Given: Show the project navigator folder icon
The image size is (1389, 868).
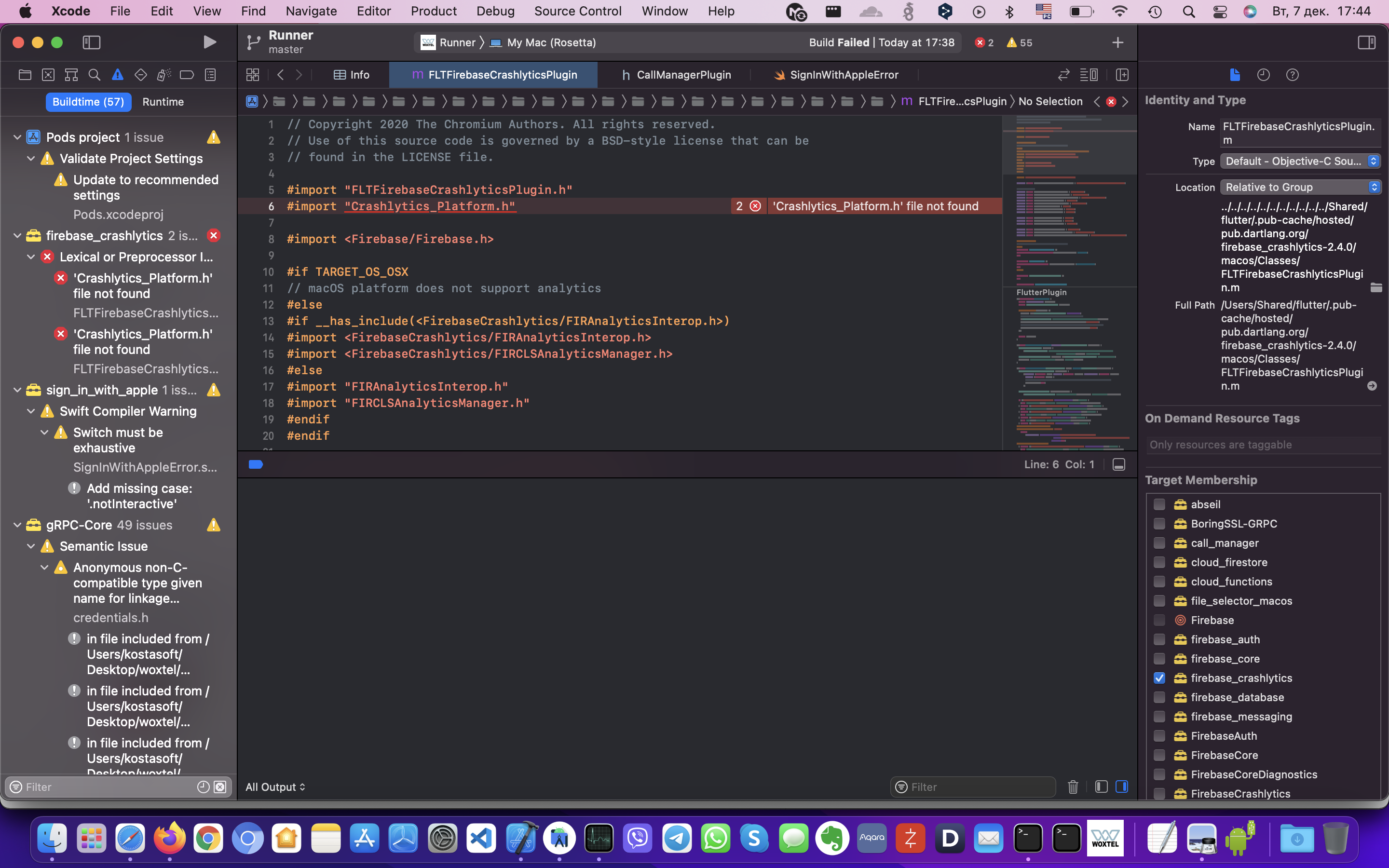Looking at the screenshot, I should (x=25, y=75).
